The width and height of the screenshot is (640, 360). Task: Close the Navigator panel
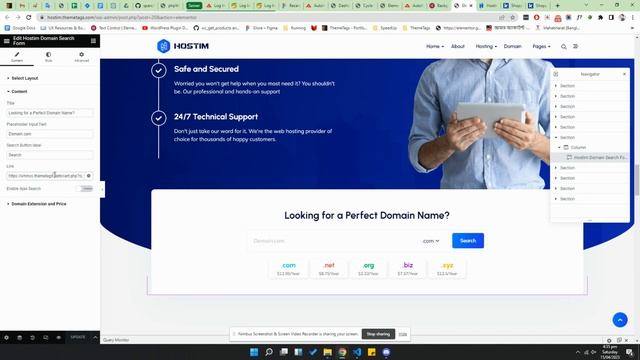[624, 74]
